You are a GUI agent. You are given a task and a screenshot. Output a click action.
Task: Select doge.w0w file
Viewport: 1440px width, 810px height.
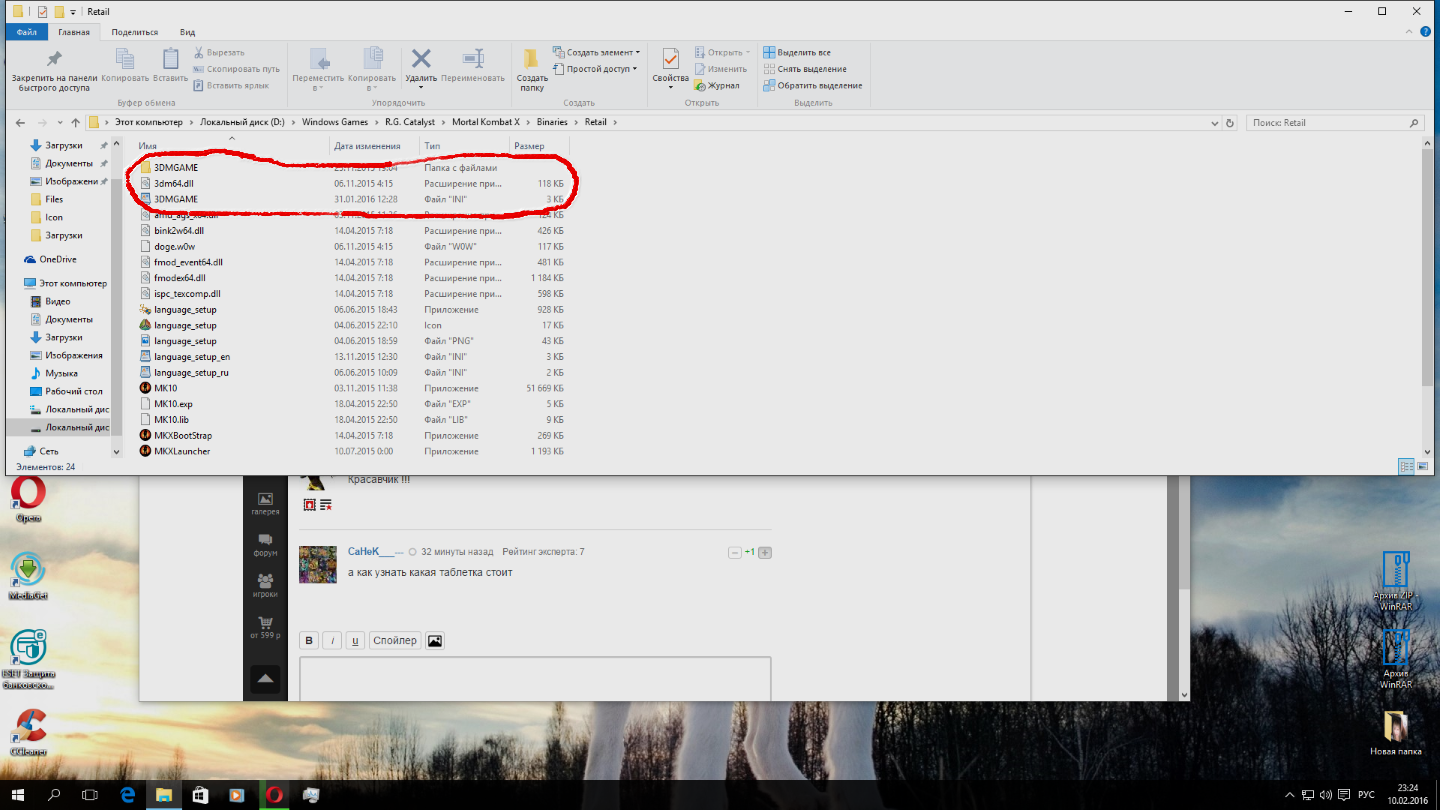coord(175,246)
